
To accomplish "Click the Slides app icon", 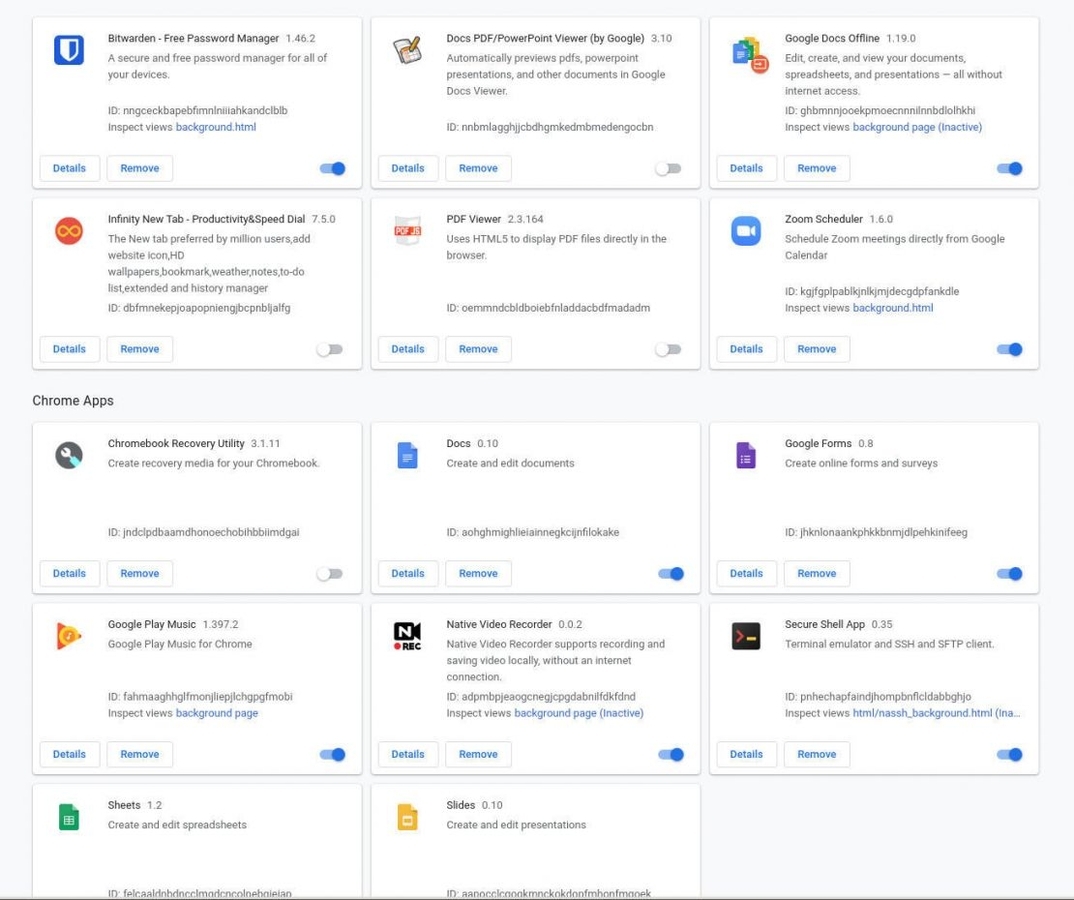I will pos(406,816).
